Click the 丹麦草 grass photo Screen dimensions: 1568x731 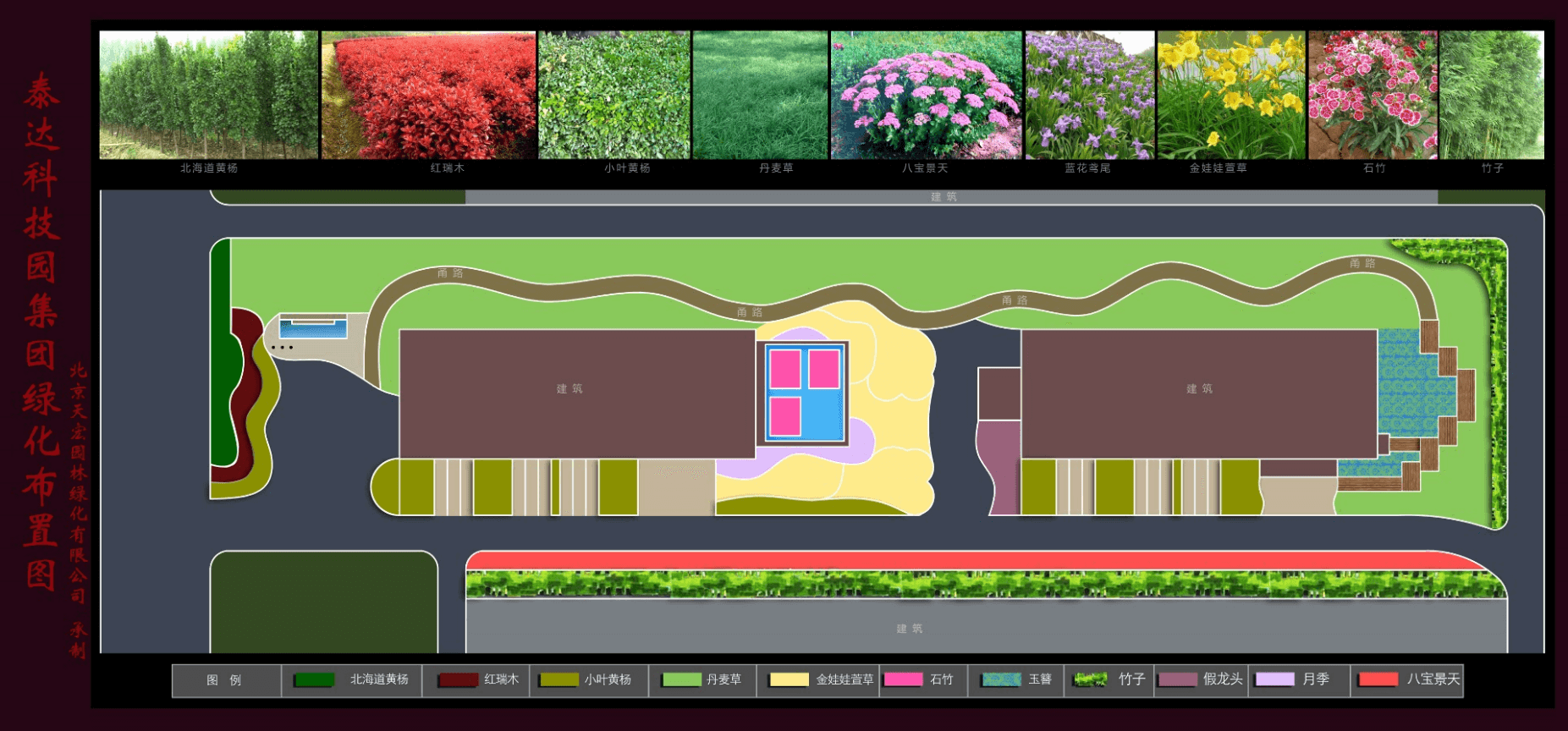pyautogui.click(x=760, y=95)
